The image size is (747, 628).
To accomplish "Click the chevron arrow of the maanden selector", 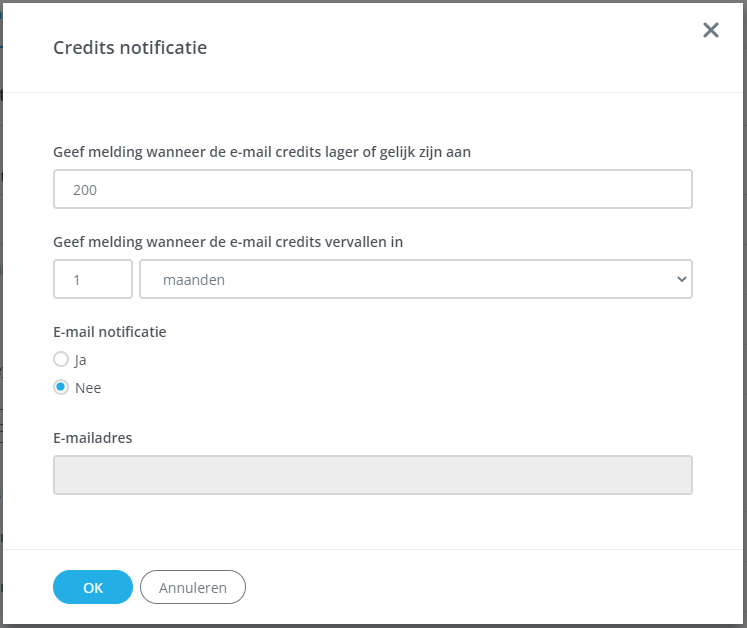I will (682, 279).
